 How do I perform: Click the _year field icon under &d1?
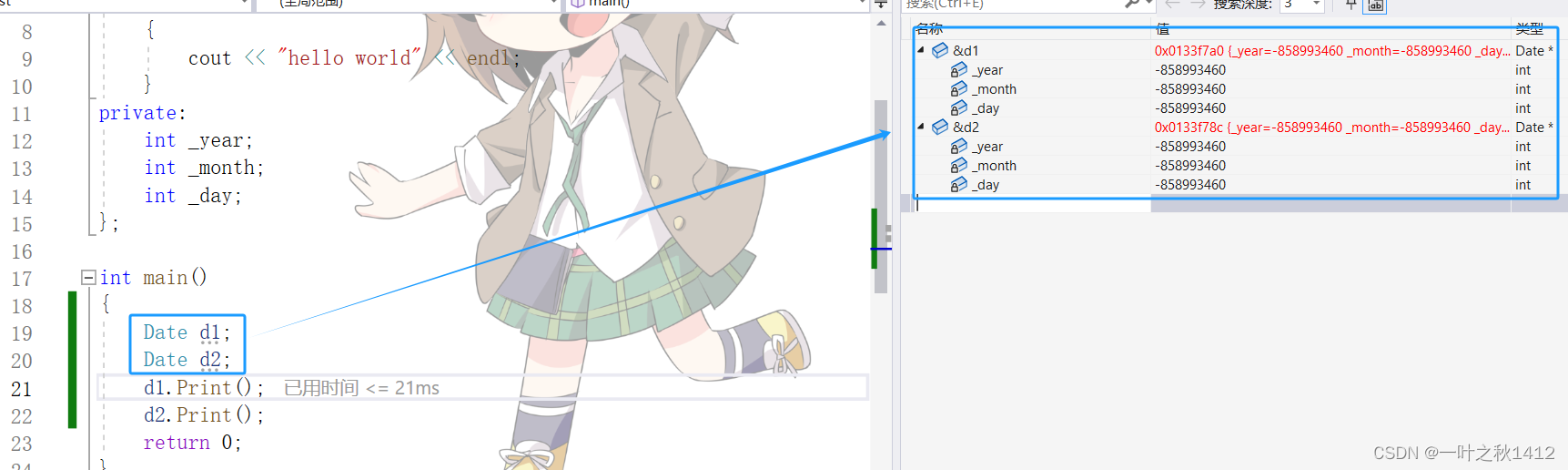(959, 69)
